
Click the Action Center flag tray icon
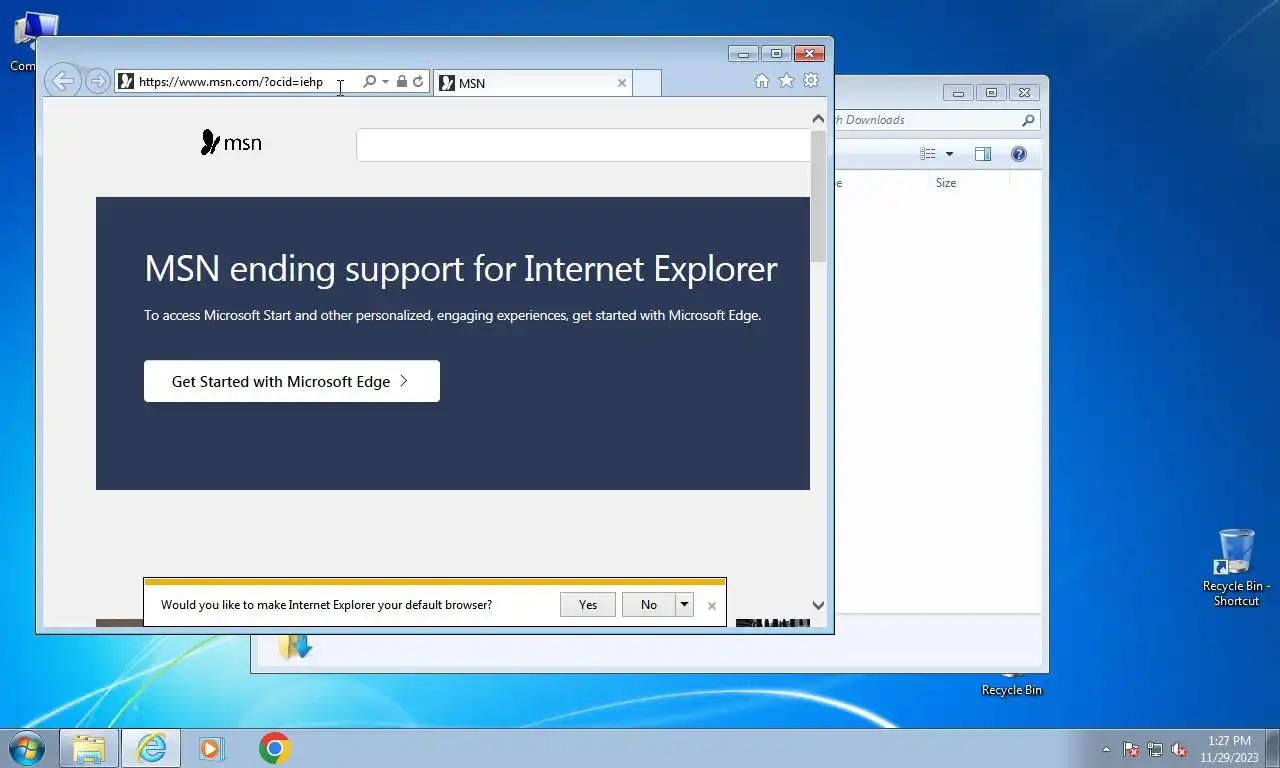[x=1131, y=749]
